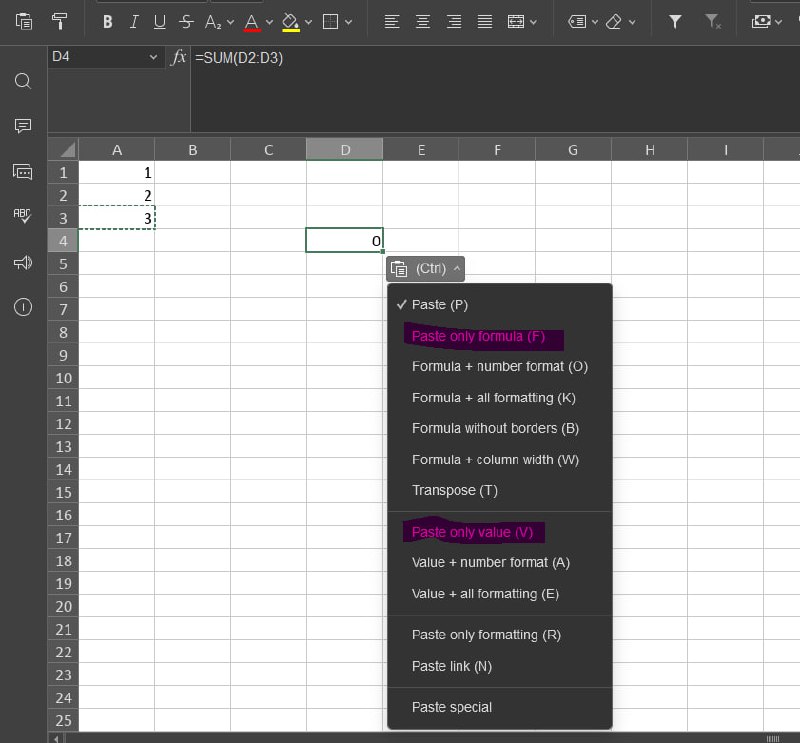Toggle bold formatting

[x=107, y=22]
